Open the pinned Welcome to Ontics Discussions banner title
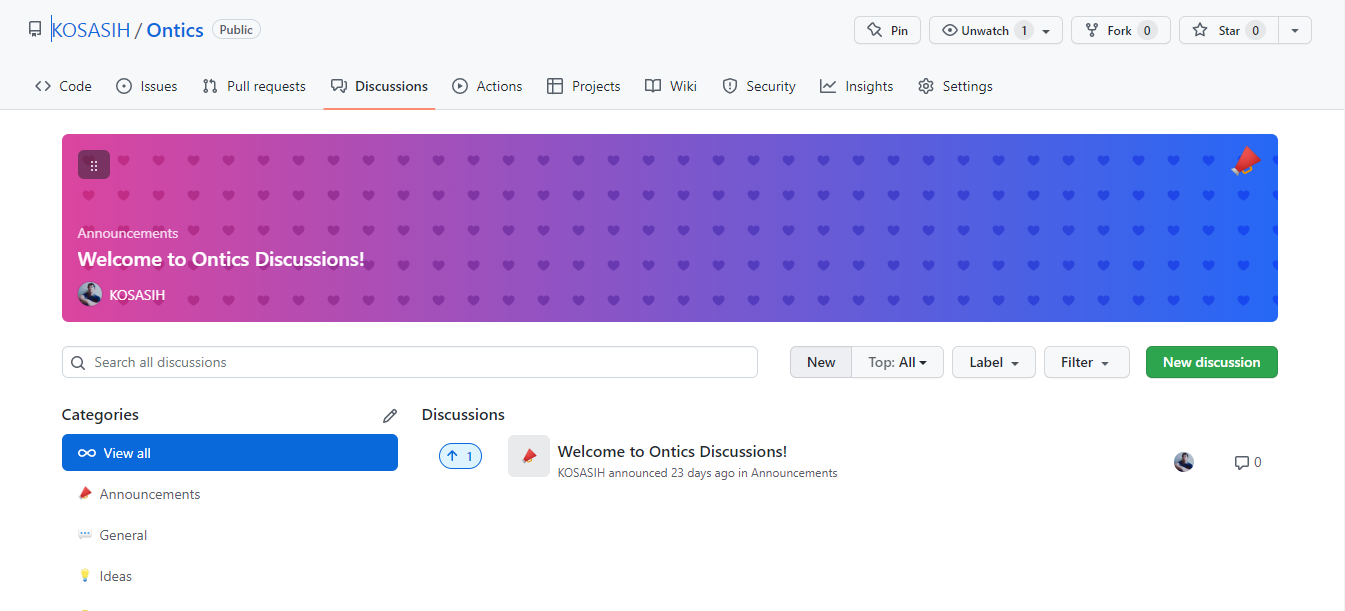 pos(221,260)
